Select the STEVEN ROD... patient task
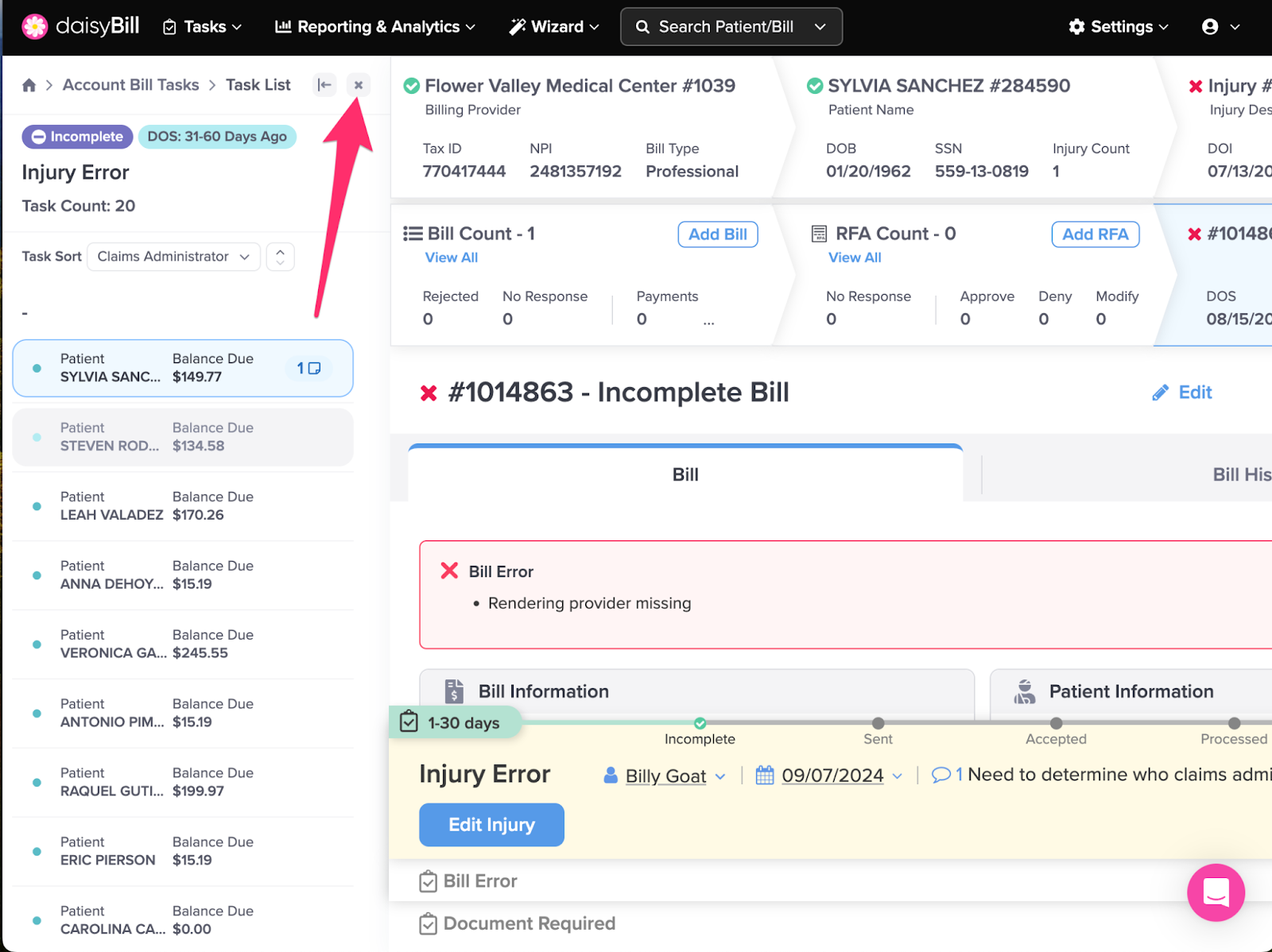Screen dimensions: 1272x952 point(183,437)
